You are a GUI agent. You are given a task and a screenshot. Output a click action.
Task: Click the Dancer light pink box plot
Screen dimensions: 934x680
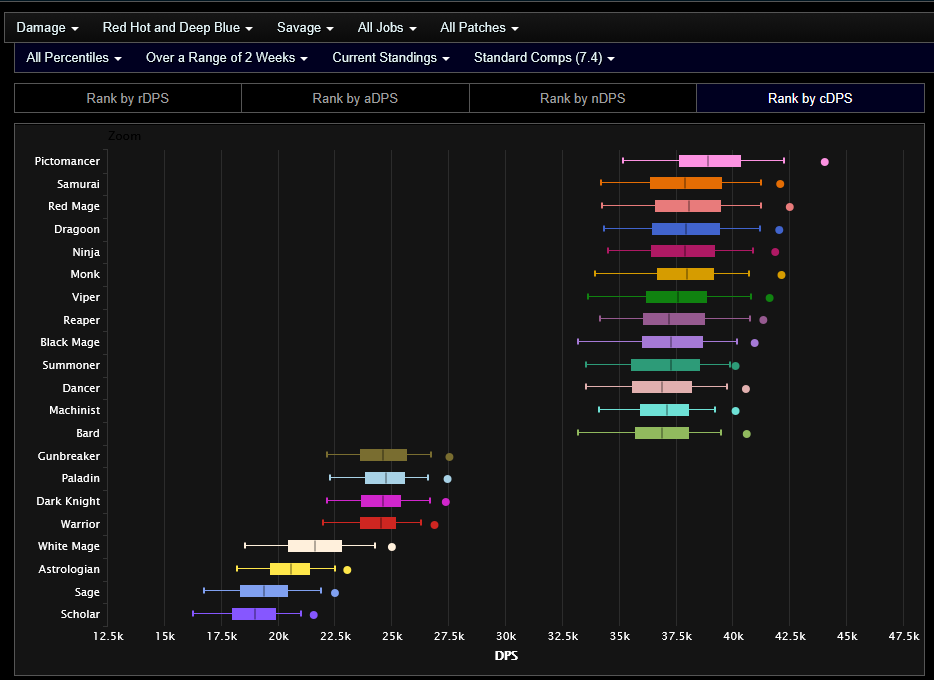[x=662, y=387]
